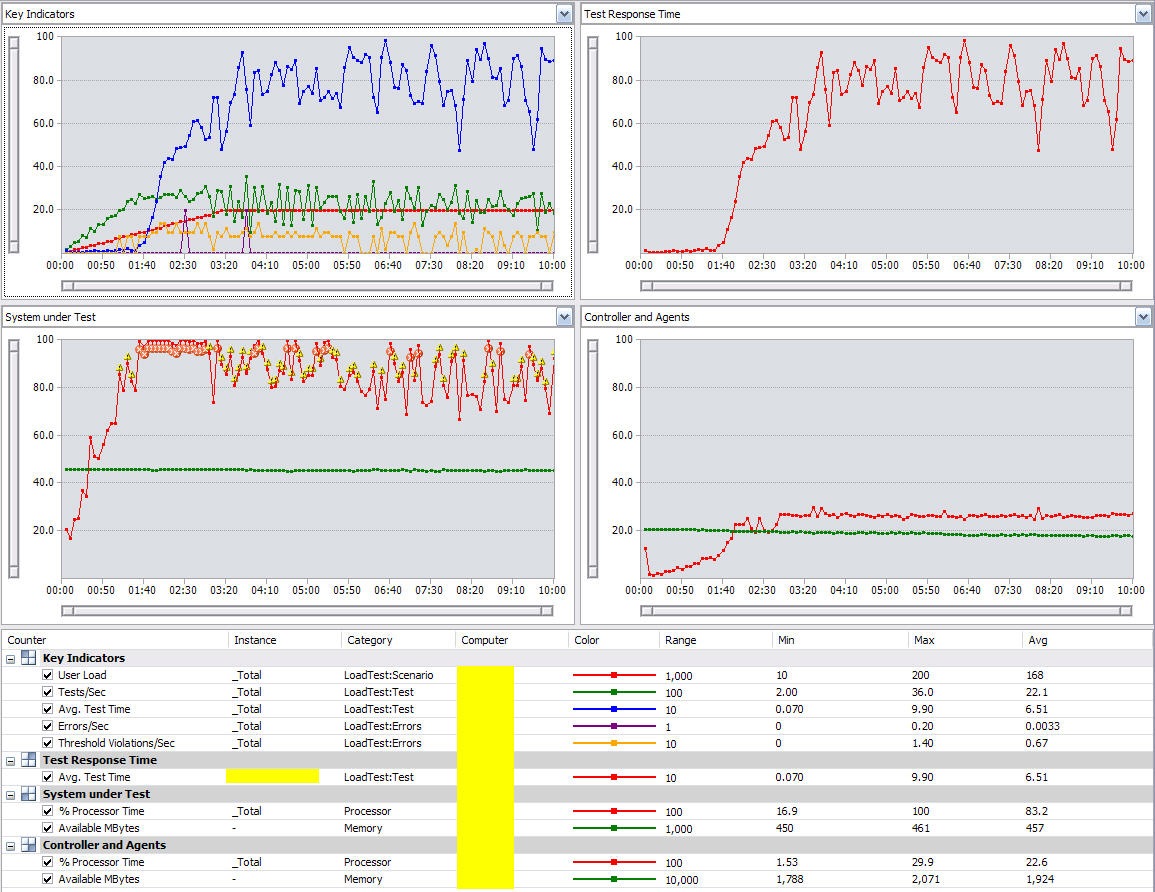This screenshot has height=892, width=1155.
Task: Open the Controller and Agents graph dropdown
Action: 1143,317
